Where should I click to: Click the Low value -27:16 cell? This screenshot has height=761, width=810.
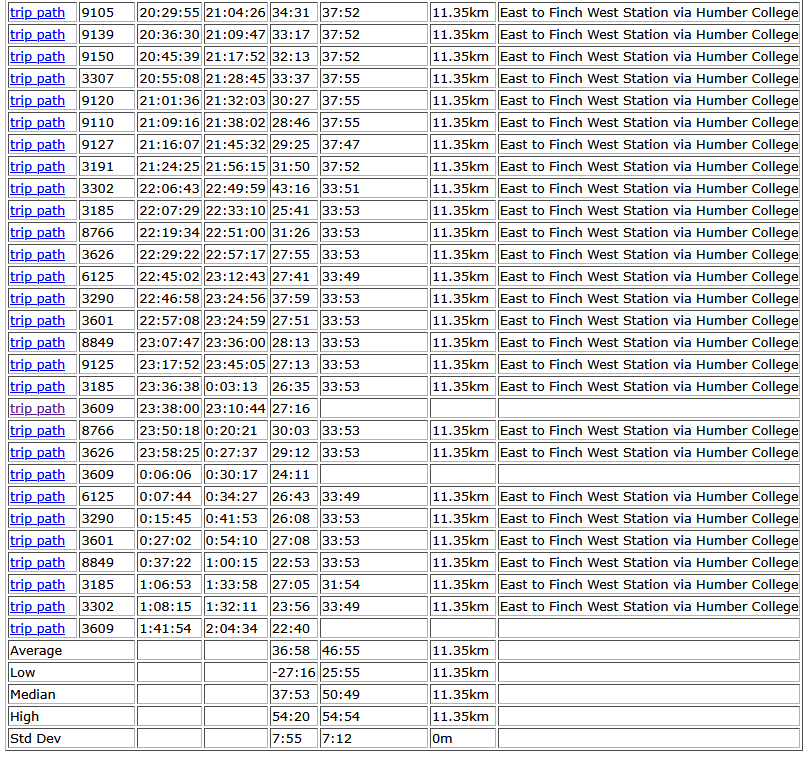coord(293,673)
